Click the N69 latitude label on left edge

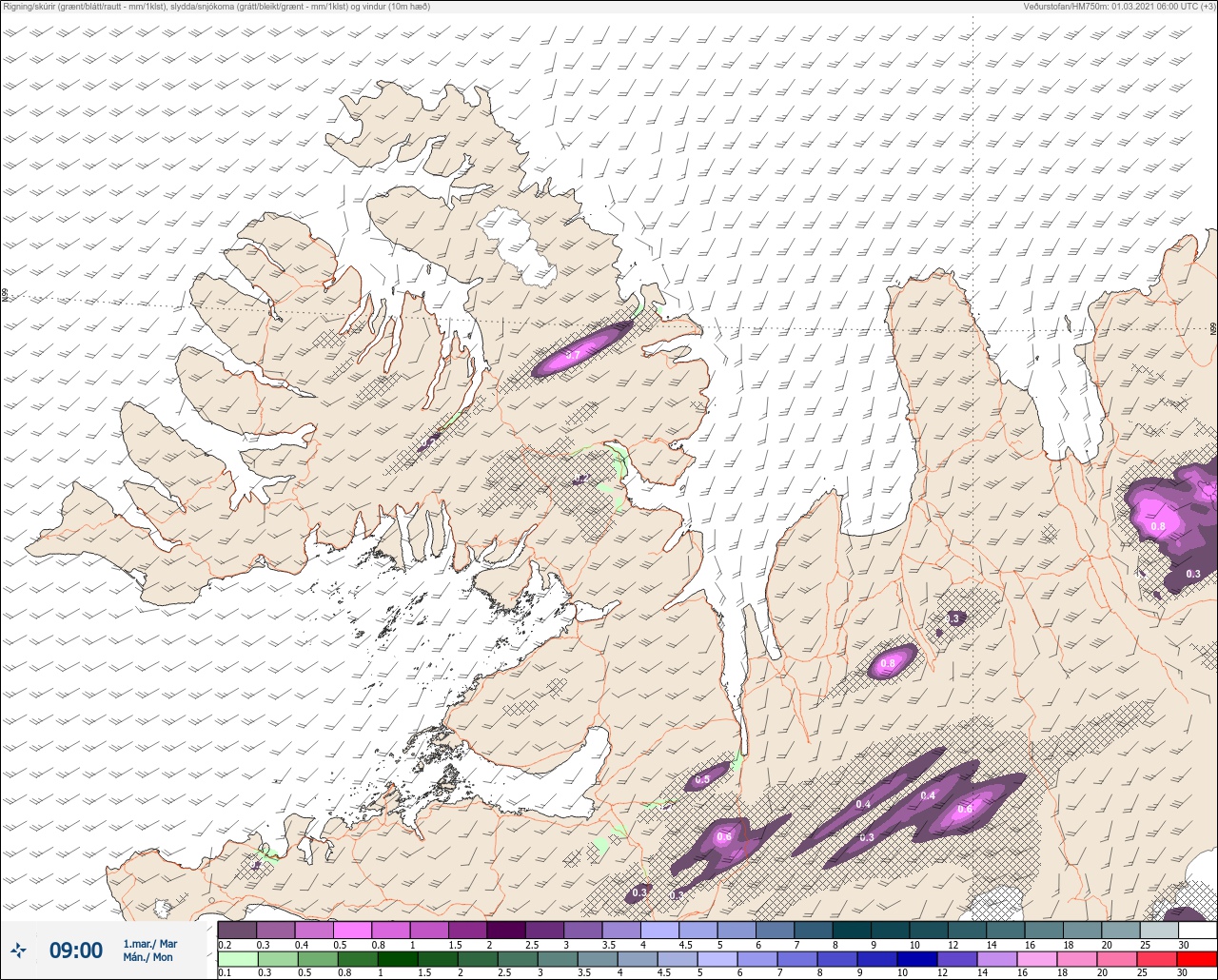[6, 297]
